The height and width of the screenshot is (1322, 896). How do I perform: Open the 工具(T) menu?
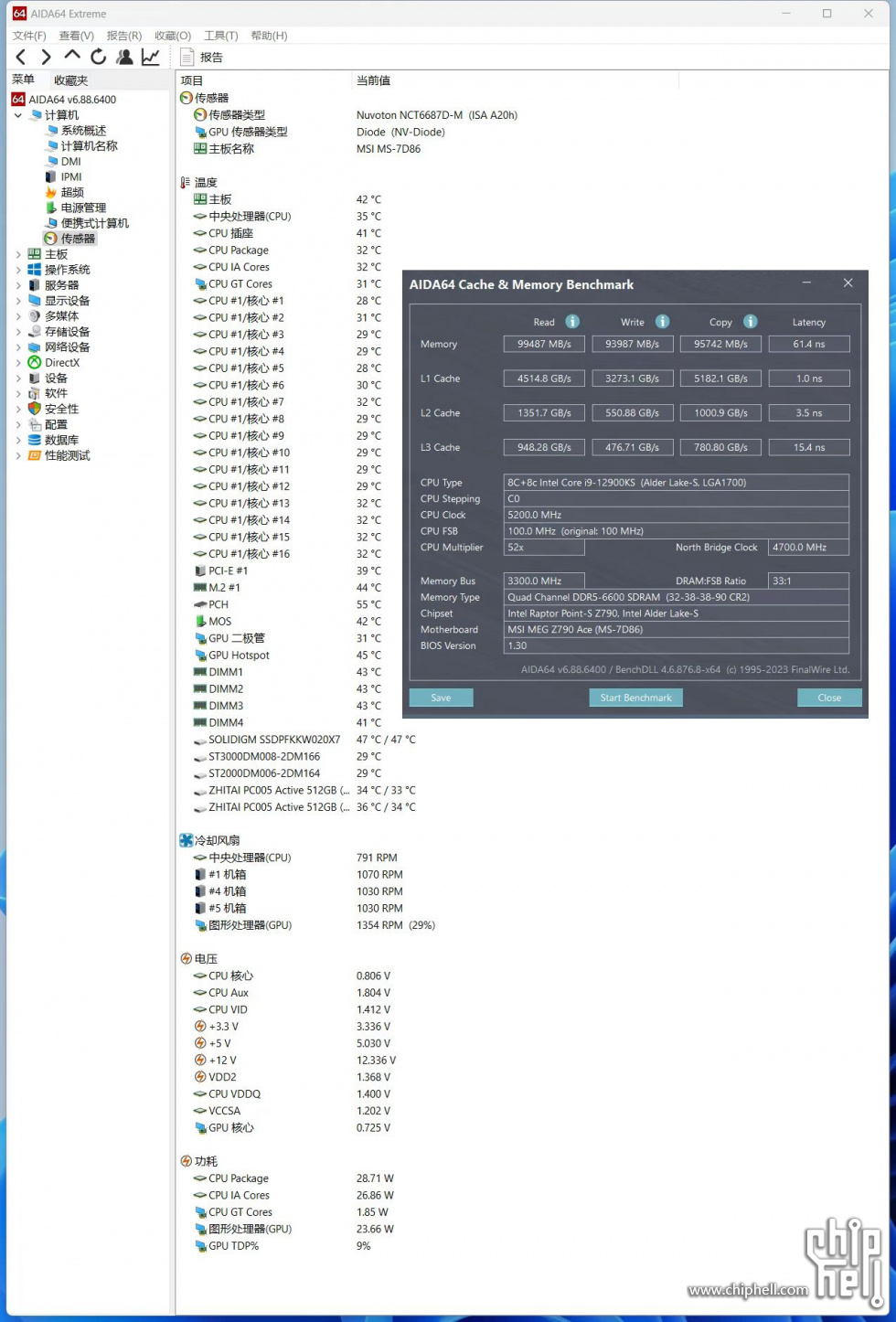click(221, 36)
